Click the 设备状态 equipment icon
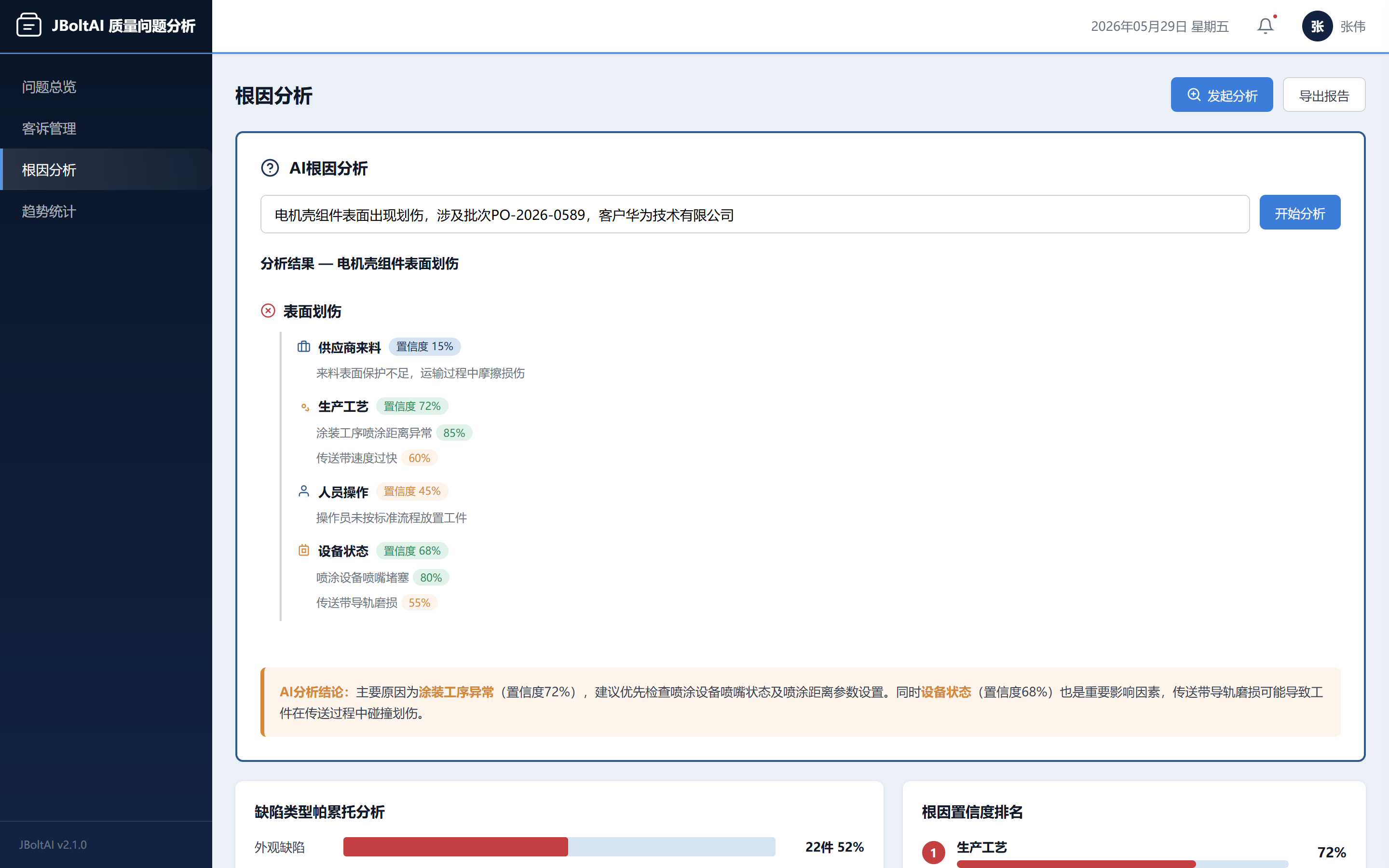Screen dimensions: 1389x868 pyautogui.click(x=304, y=551)
